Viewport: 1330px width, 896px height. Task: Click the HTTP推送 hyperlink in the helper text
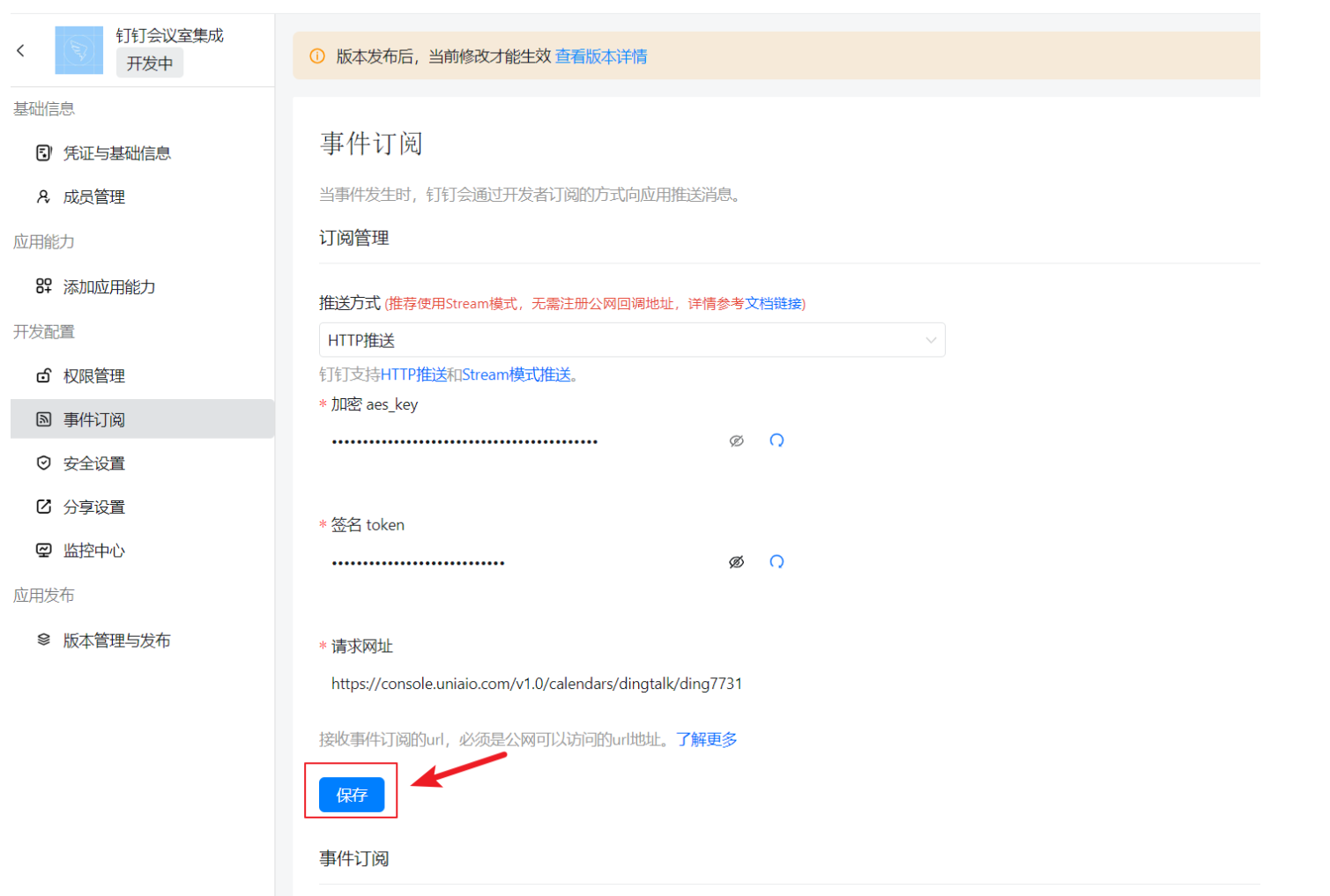coord(414,374)
